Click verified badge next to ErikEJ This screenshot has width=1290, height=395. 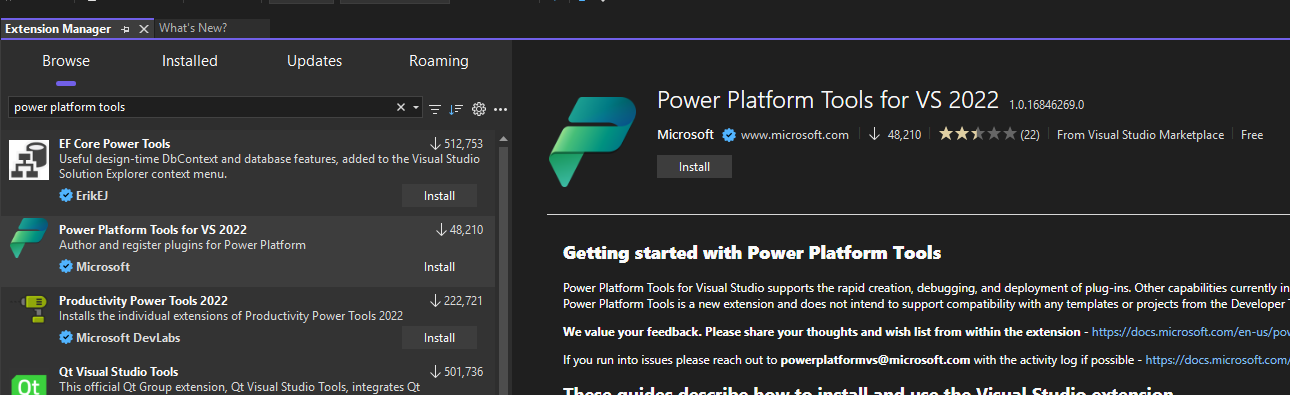point(66,196)
